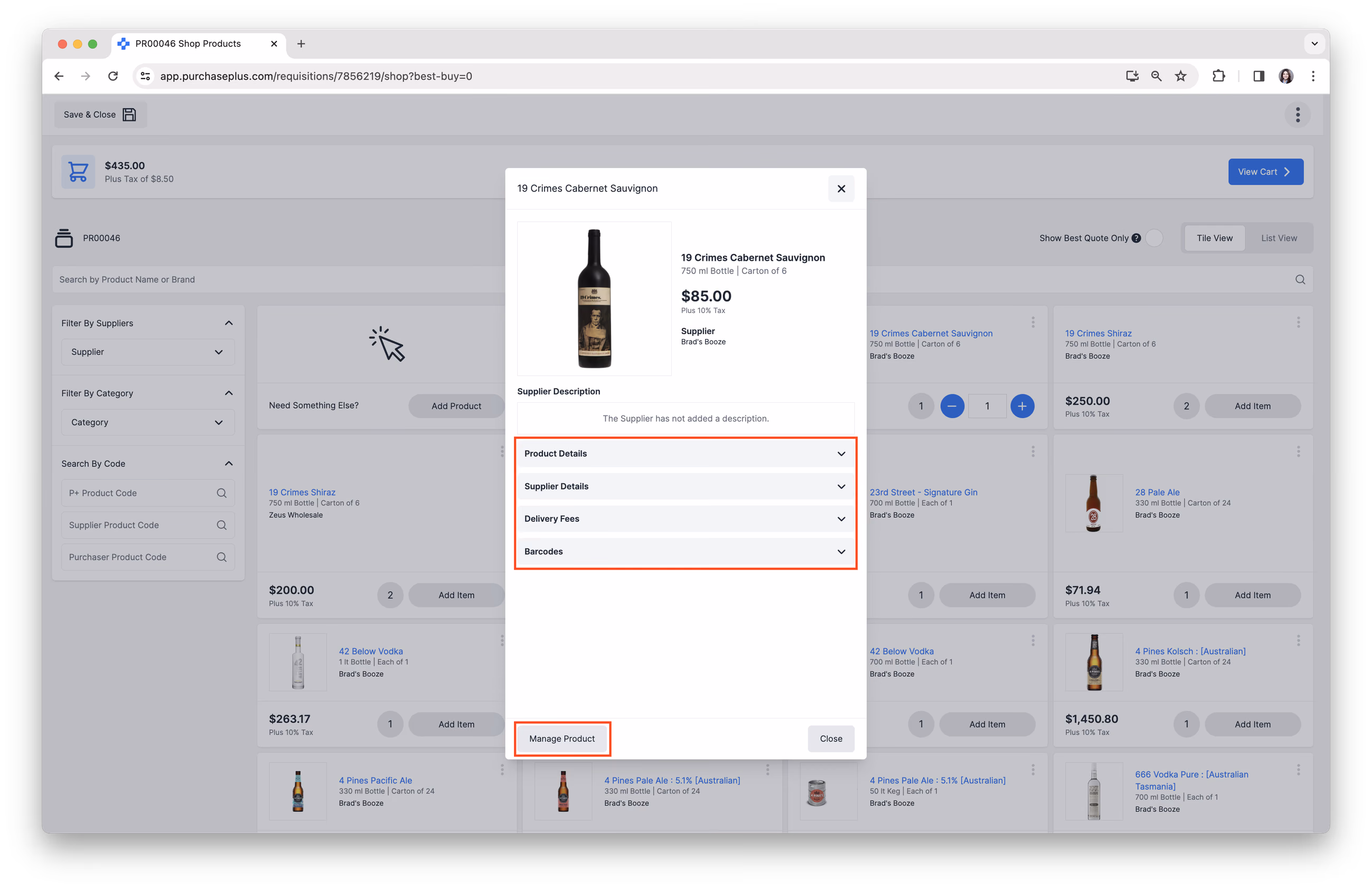The image size is (1372, 889).
Task: Add Item for 4 Pines Kolsch at $1,450.80
Action: [x=1252, y=724]
